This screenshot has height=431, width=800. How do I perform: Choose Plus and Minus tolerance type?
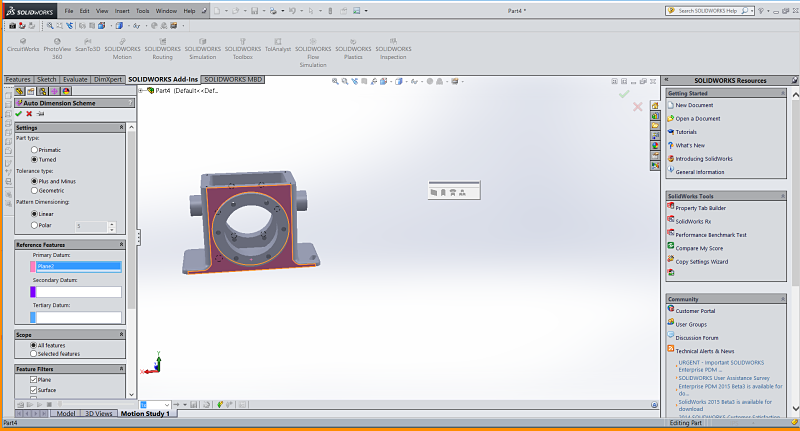tap(34, 181)
